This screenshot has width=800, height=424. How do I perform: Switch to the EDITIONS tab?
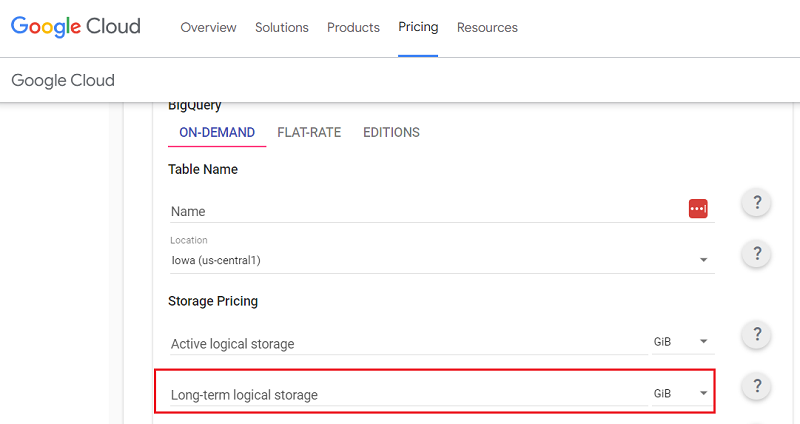[x=391, y=133]
